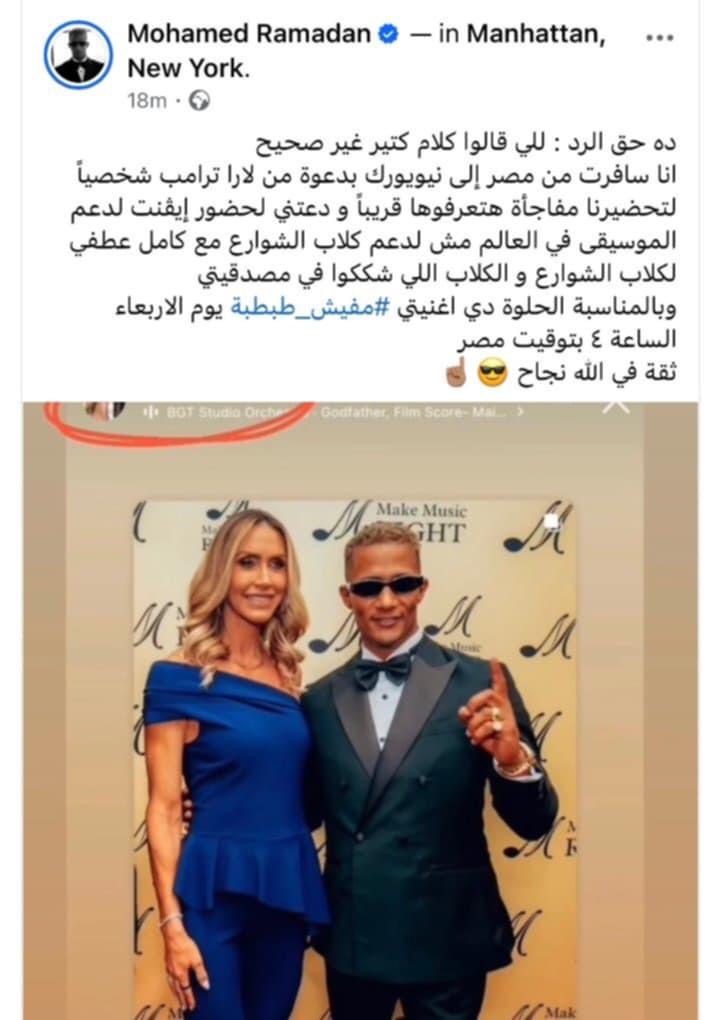This screenshot has width=720, height=1020.
Task: Click the globe public privacy icon
Action: pyautogui.click(x=200, y=101)
